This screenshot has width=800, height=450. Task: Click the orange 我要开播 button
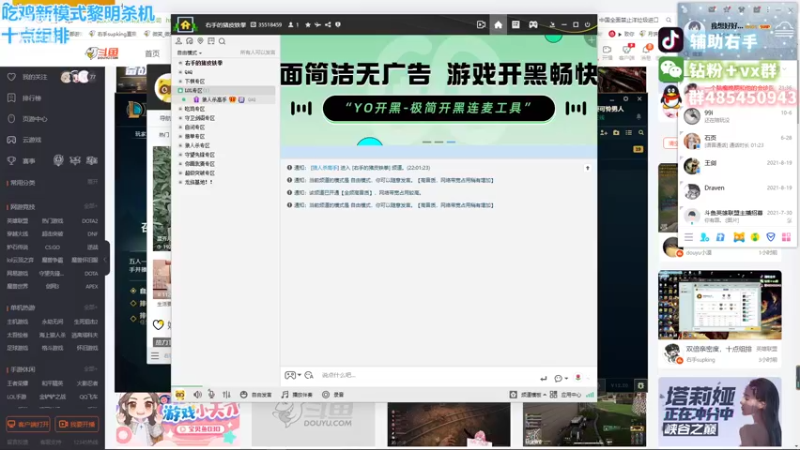pos(77,424)
